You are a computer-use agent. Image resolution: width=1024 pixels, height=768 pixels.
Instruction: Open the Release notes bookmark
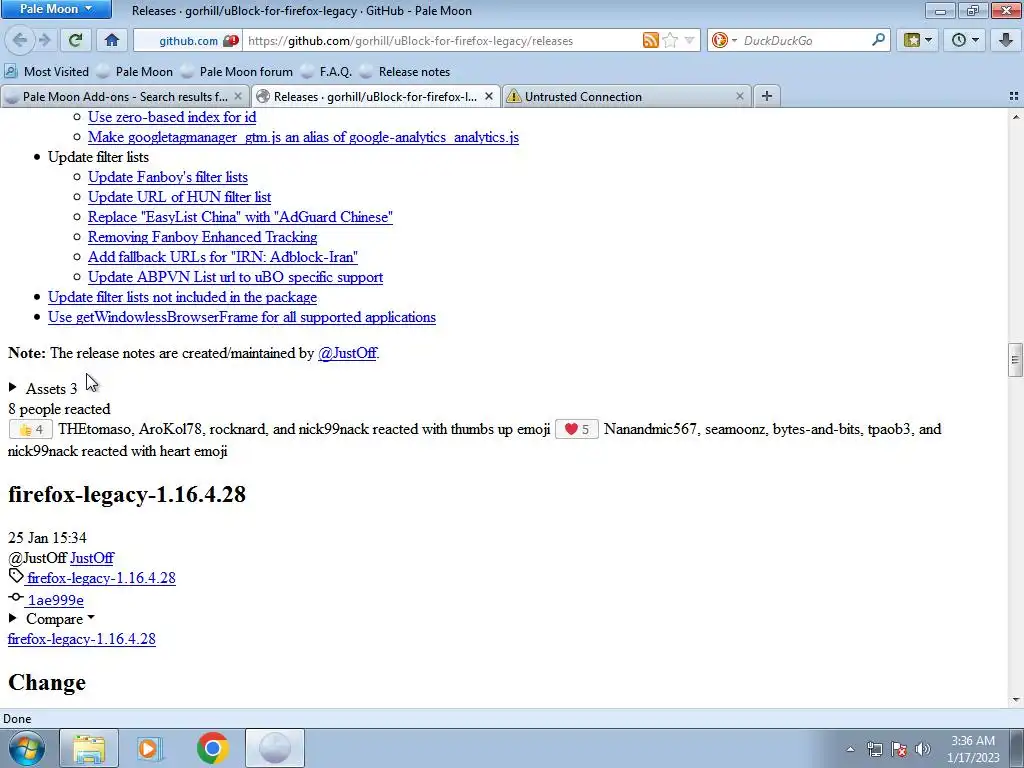(x=405, y=72)
